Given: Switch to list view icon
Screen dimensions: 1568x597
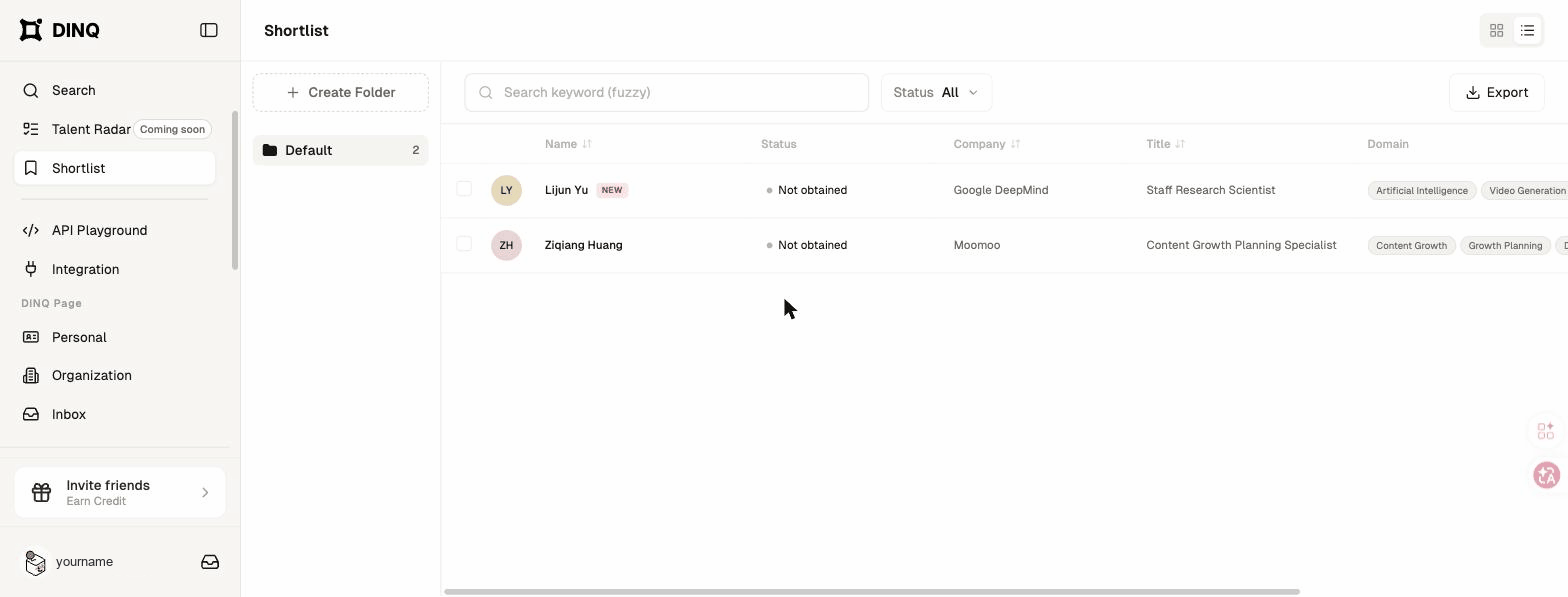Looking at the screenshot, I should (1528, 31).
